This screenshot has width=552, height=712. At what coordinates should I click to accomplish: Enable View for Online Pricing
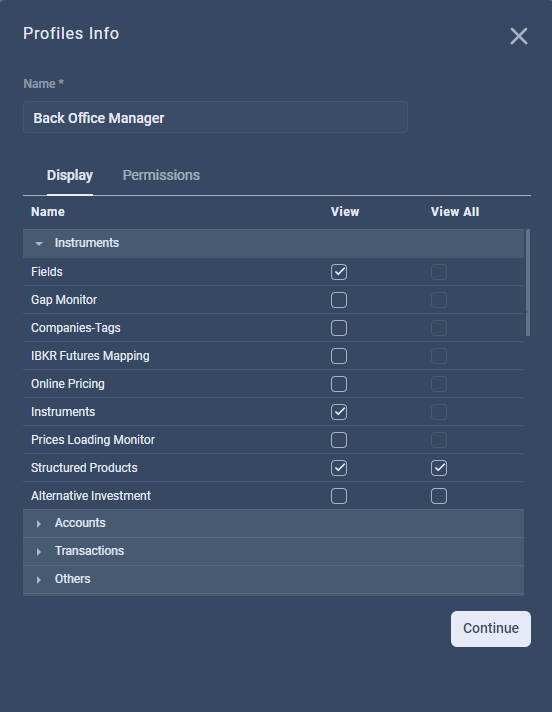coord(339,384)
